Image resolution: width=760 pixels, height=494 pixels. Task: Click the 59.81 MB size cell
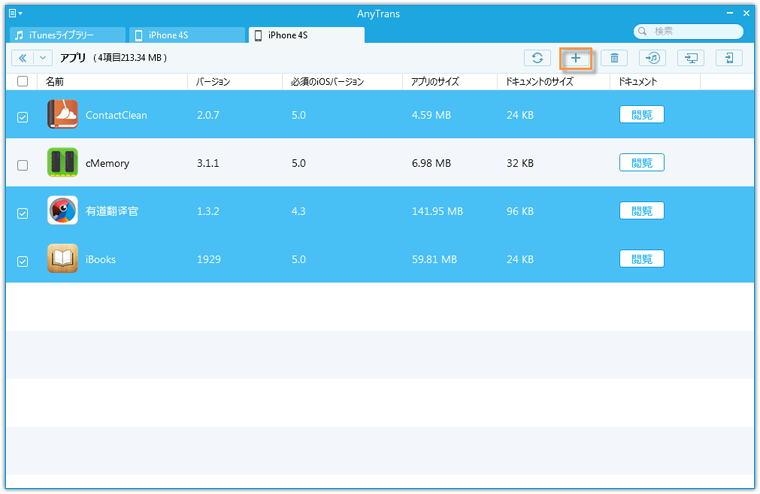[x=434, y=259]
